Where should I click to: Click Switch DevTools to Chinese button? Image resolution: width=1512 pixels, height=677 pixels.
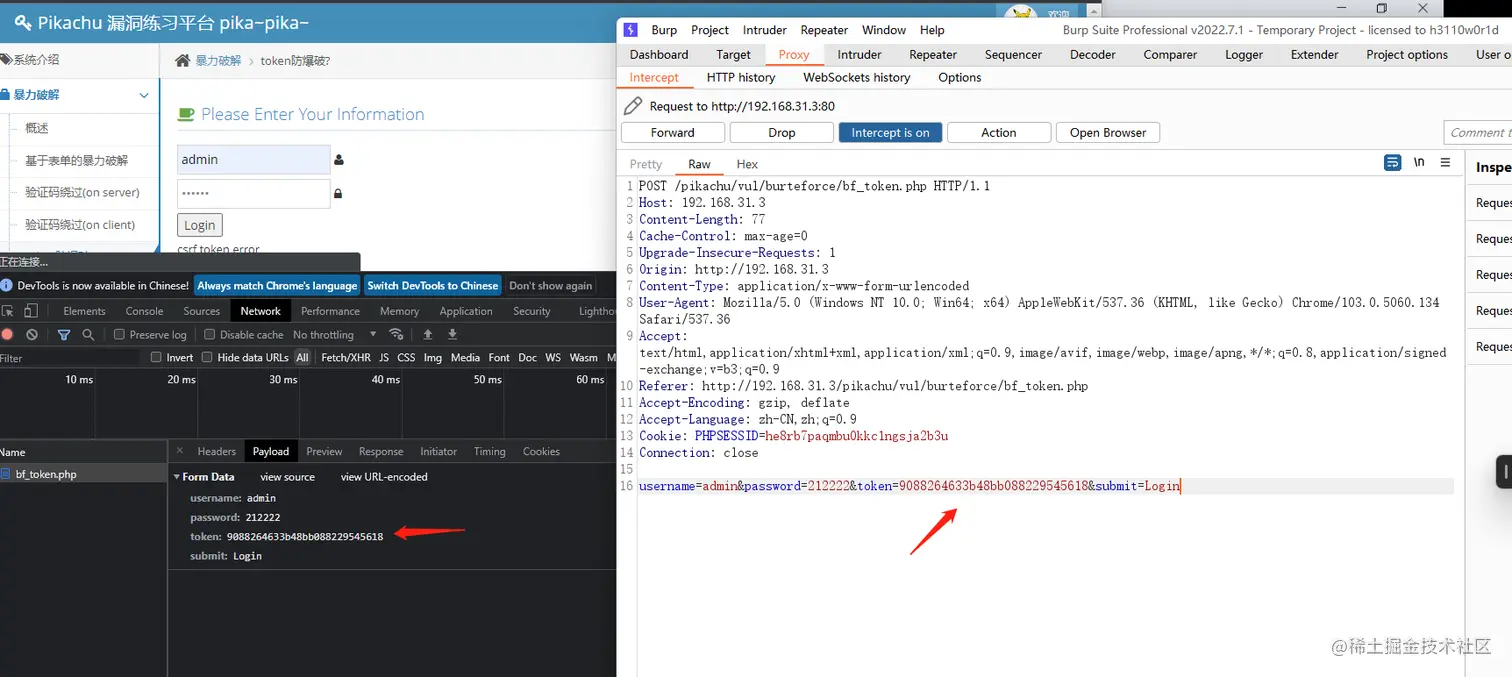coord(432,285)
